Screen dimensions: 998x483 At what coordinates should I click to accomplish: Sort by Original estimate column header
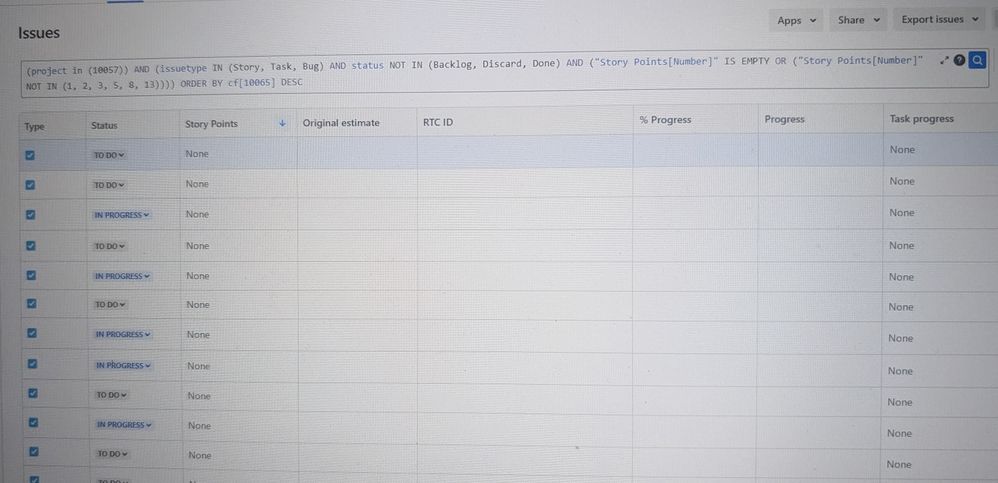(341, 123)
